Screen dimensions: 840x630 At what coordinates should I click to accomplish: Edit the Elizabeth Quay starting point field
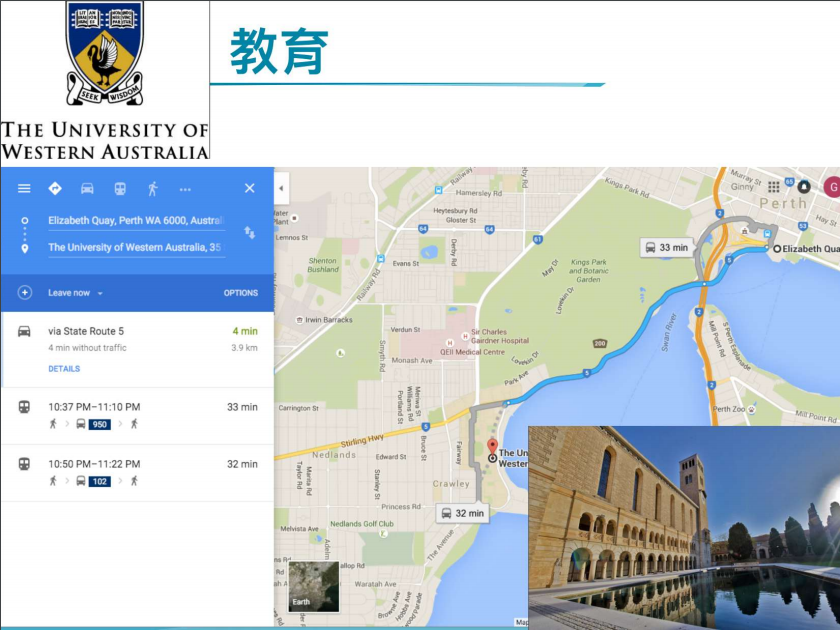(x=136, y=221)
